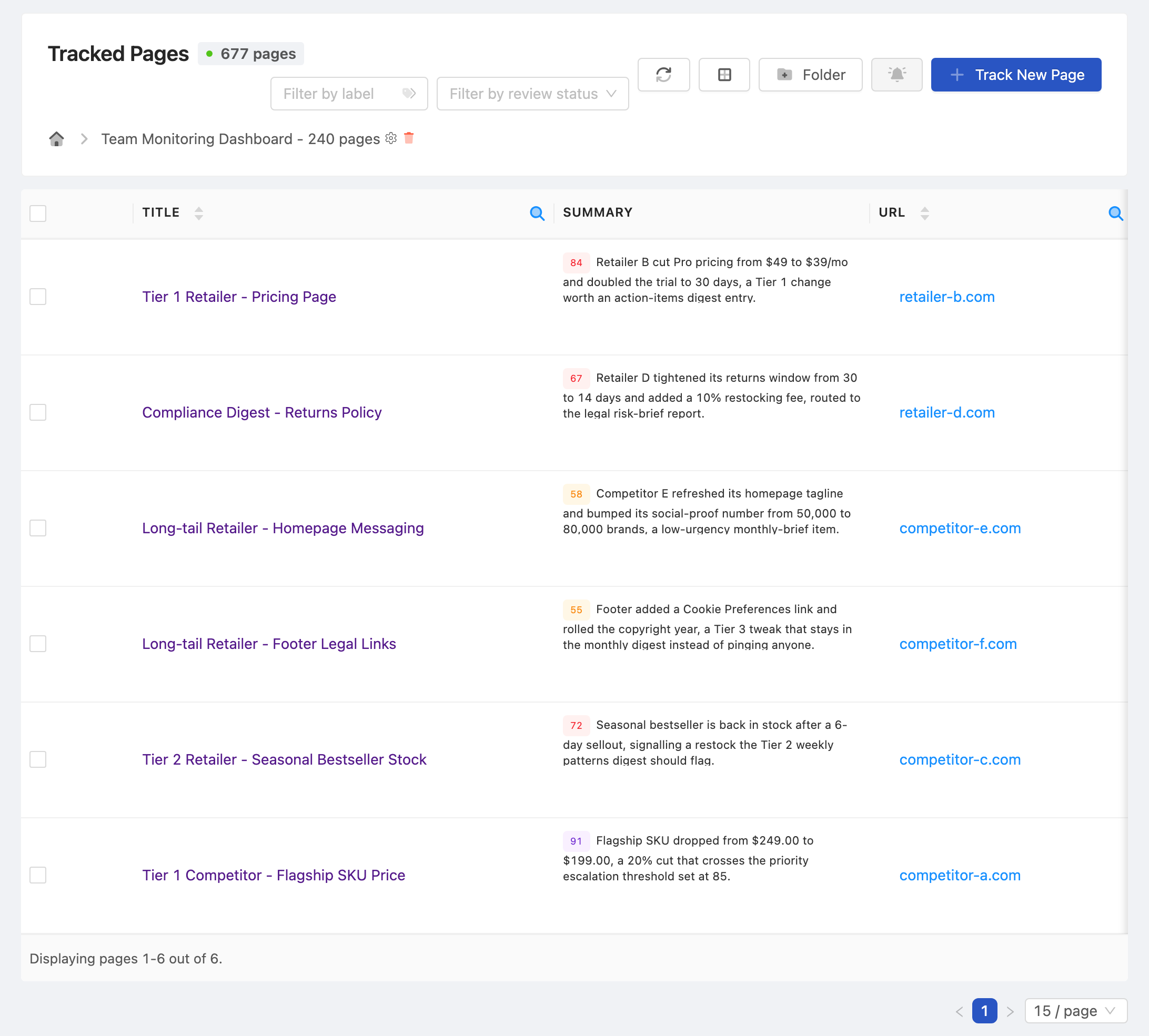This screenshot has height=1036, width=1149.
Task: Tick the Homepage Messaging row checkbox
Action: tap(37, 527)
